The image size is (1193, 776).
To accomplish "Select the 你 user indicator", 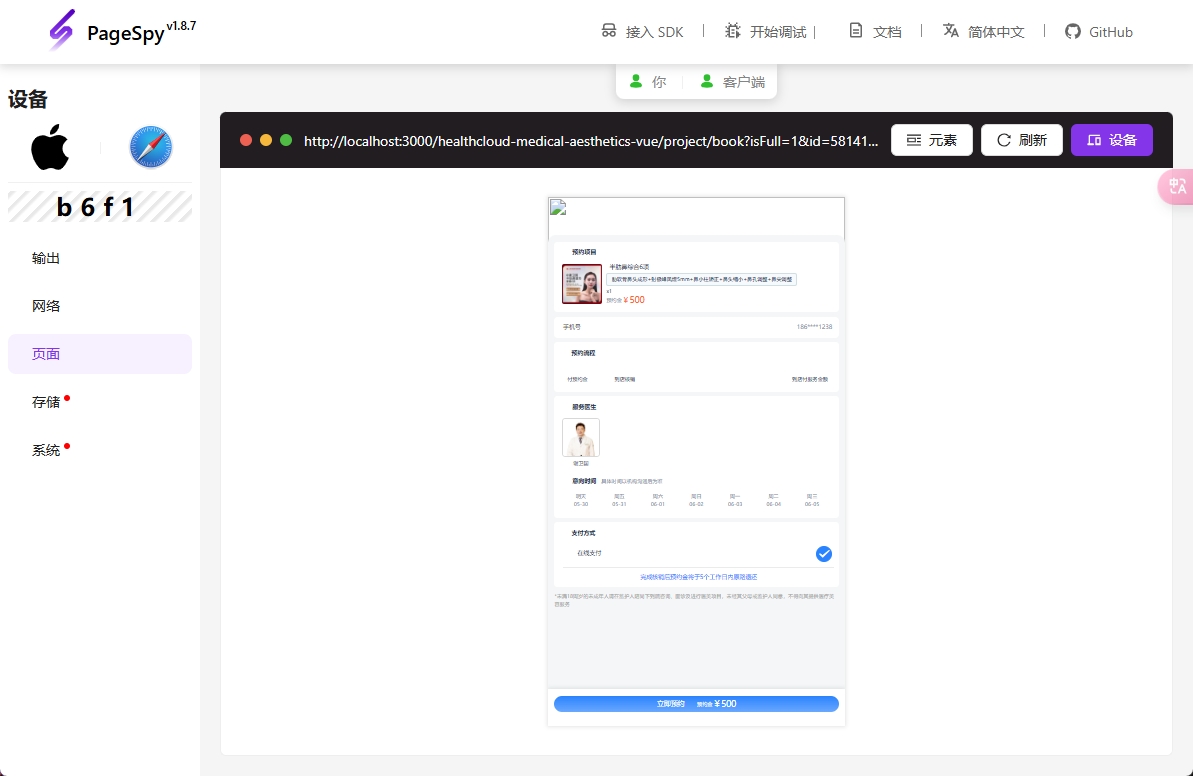I will tap(647, 82).
